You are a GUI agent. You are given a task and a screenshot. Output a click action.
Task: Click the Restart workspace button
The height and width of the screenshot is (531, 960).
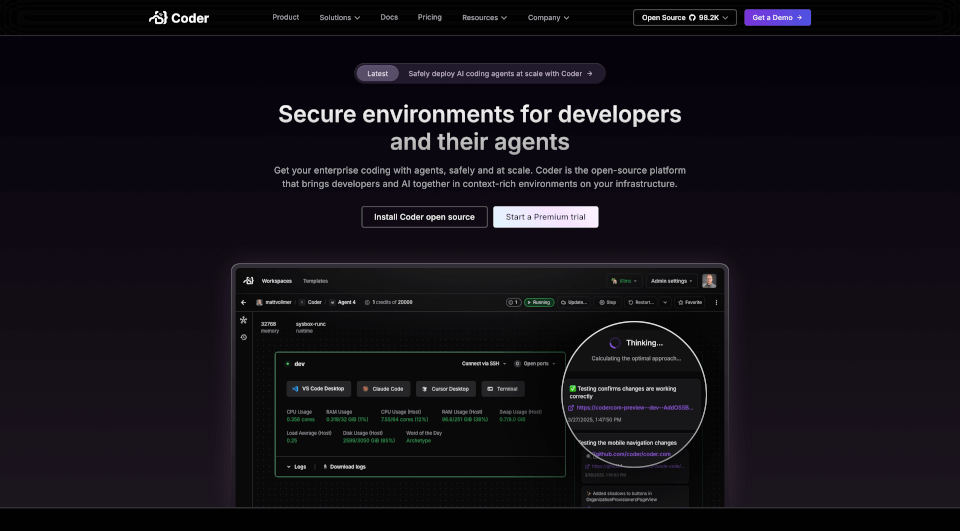click(641, 303)
